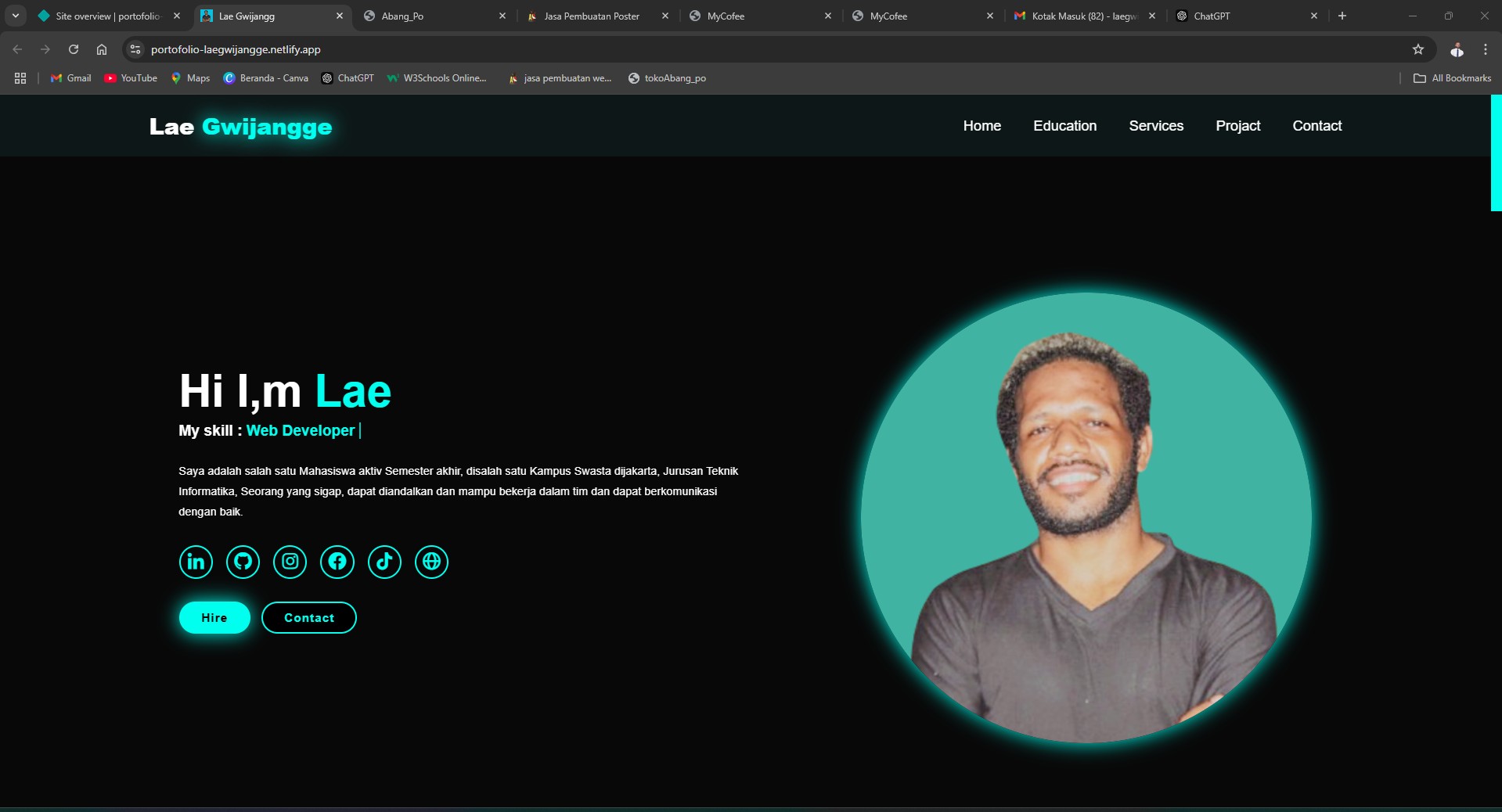This screenshot has width=1502, height=812.
Task: Navigate to Education section
Action: pos(1064,126)
